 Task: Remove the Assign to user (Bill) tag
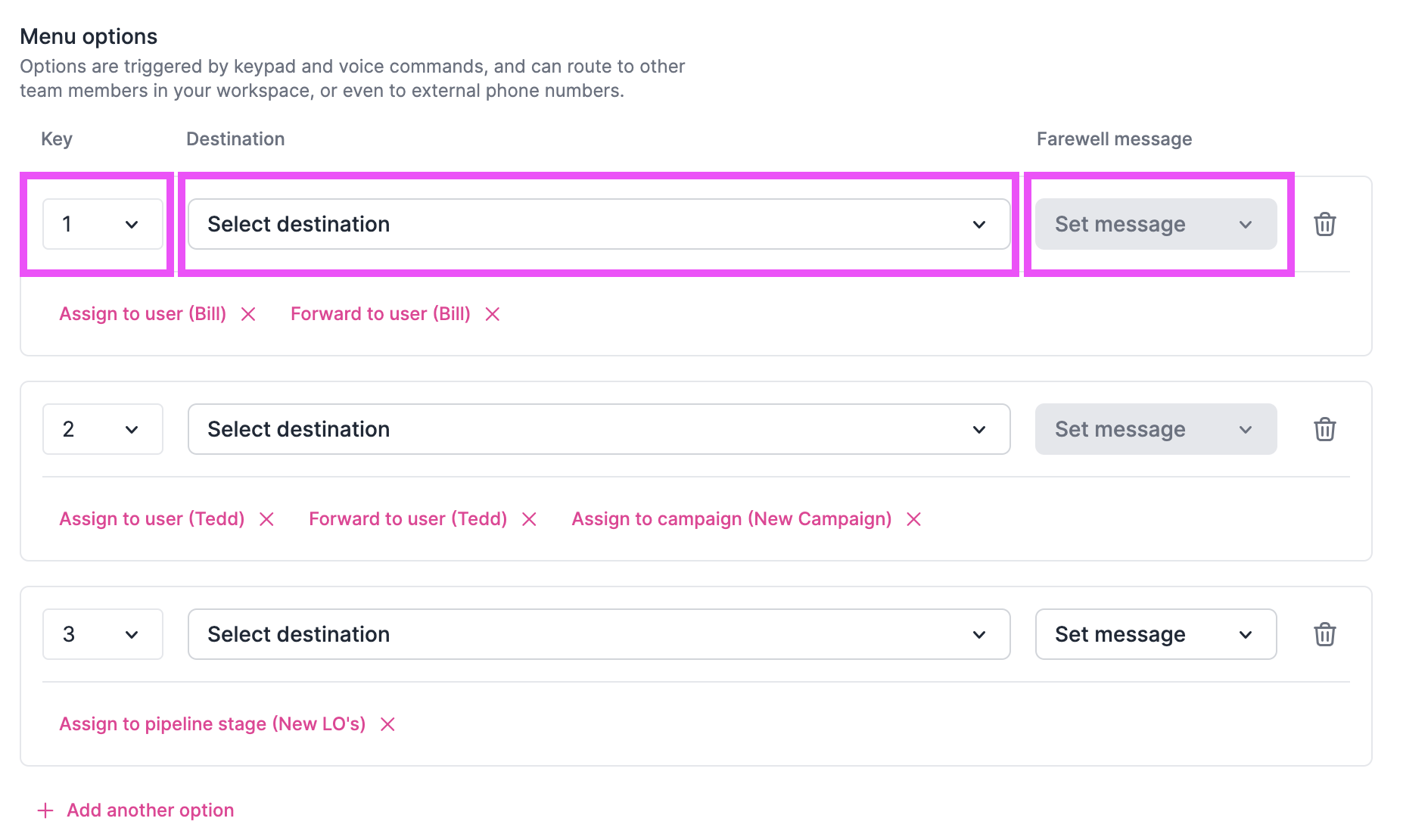point(248,313)
